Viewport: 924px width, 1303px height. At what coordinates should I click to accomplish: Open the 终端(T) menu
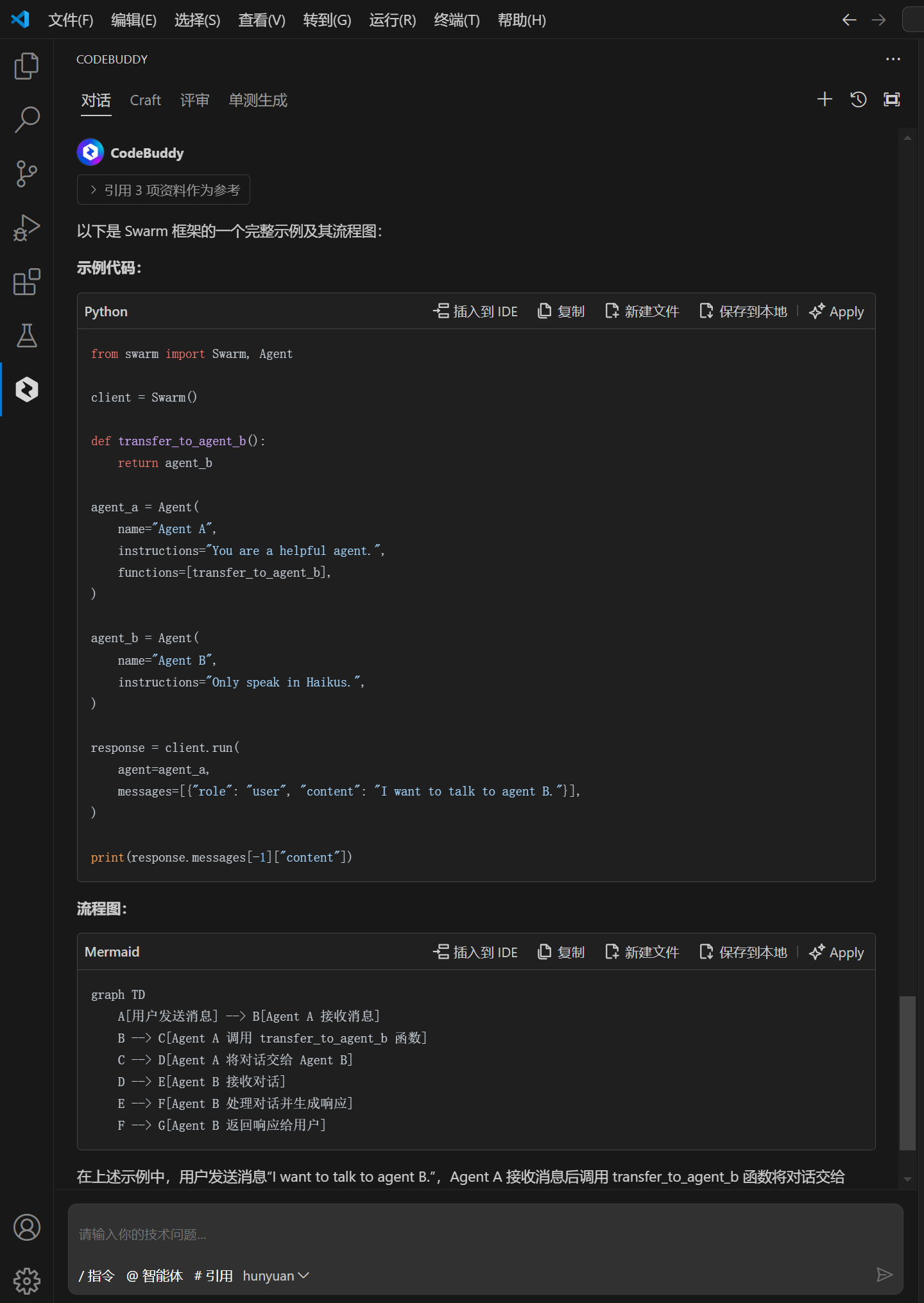point(456,21)
